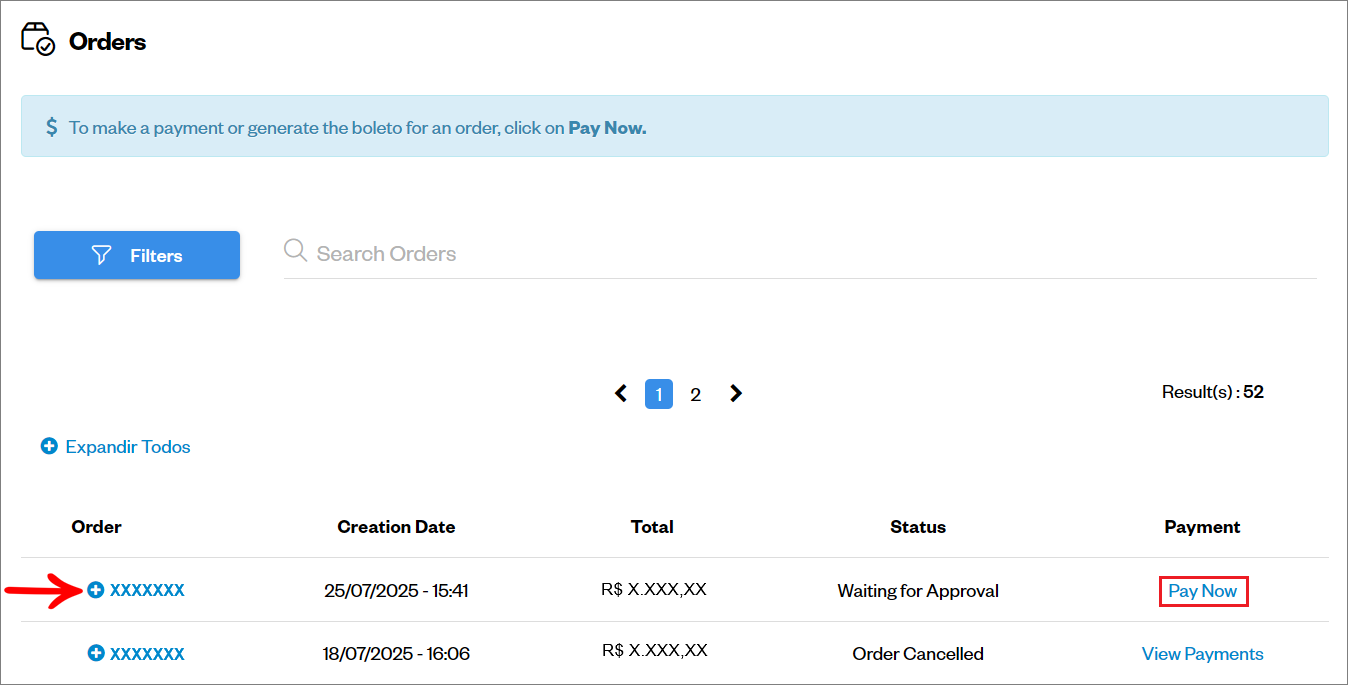Click the plus icon beside Expandir Todos

(x=49, y=446)
